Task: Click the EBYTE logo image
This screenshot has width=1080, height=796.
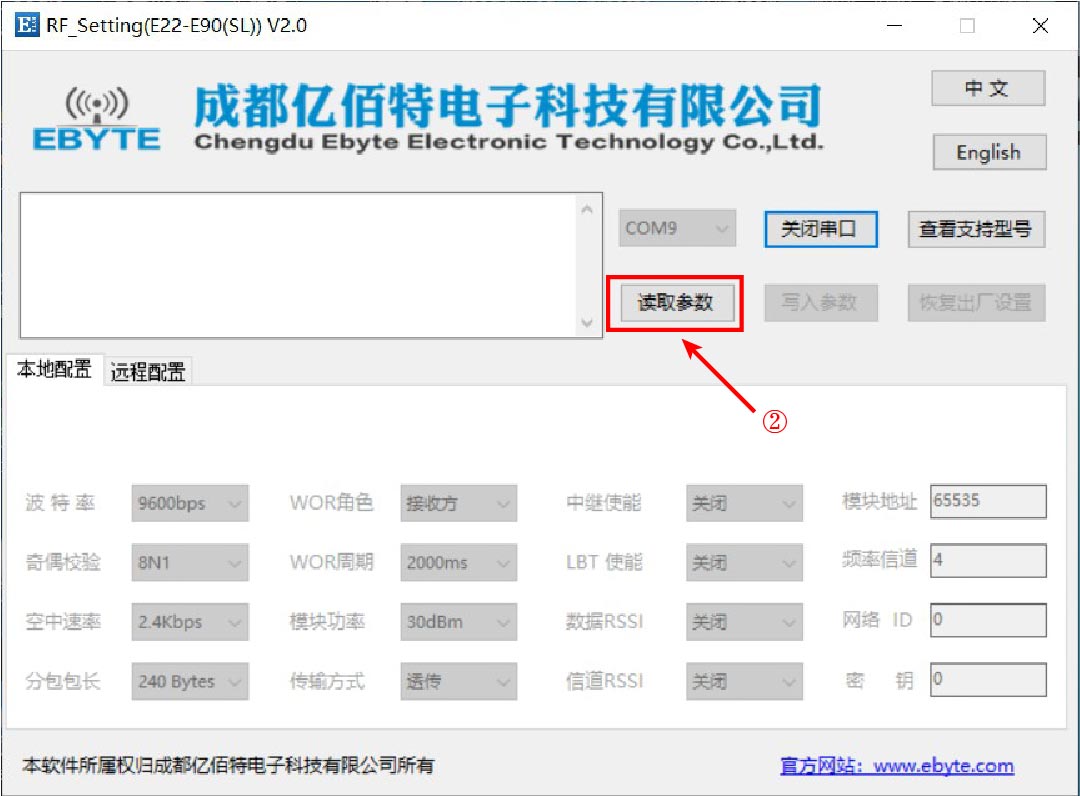Action: pyautogui.click(x=96, y=118)
